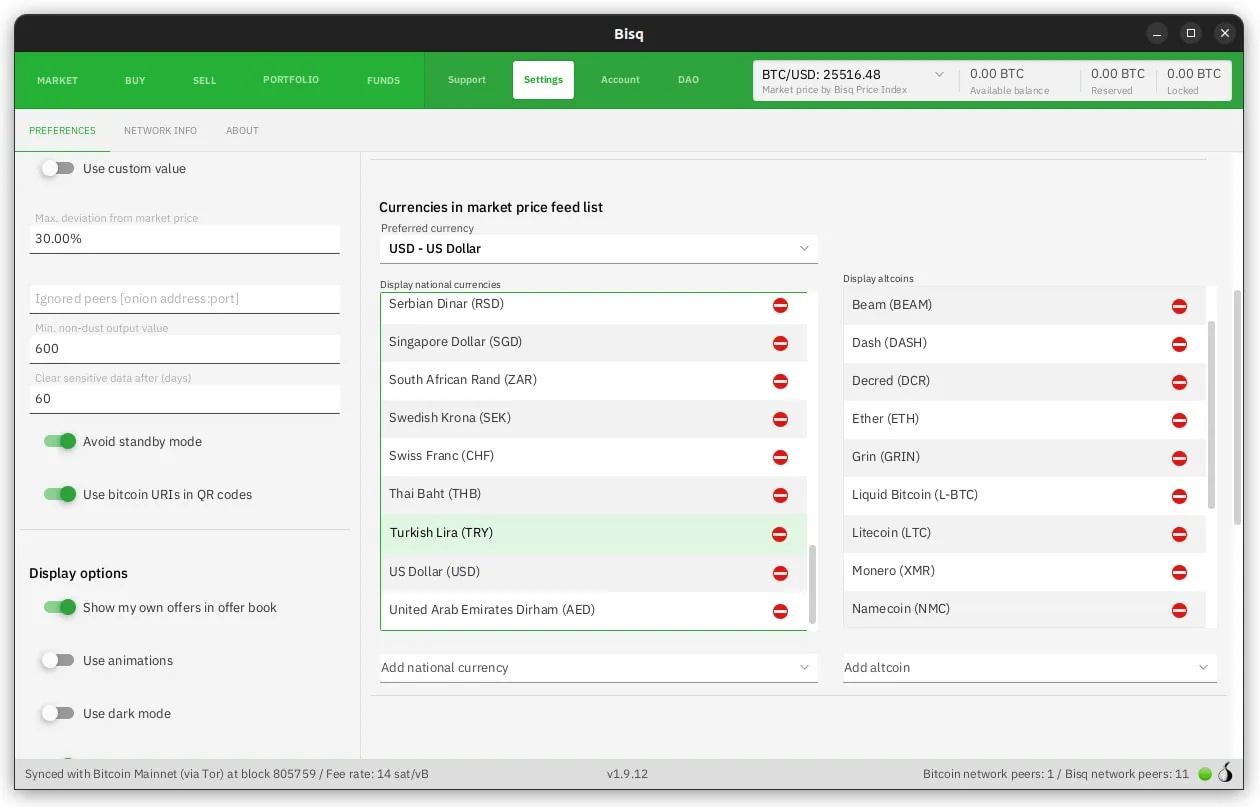Remove Serbian Dinar (RSD) from list
This screenshot has height=807, width=1260.
click(780, 305)
